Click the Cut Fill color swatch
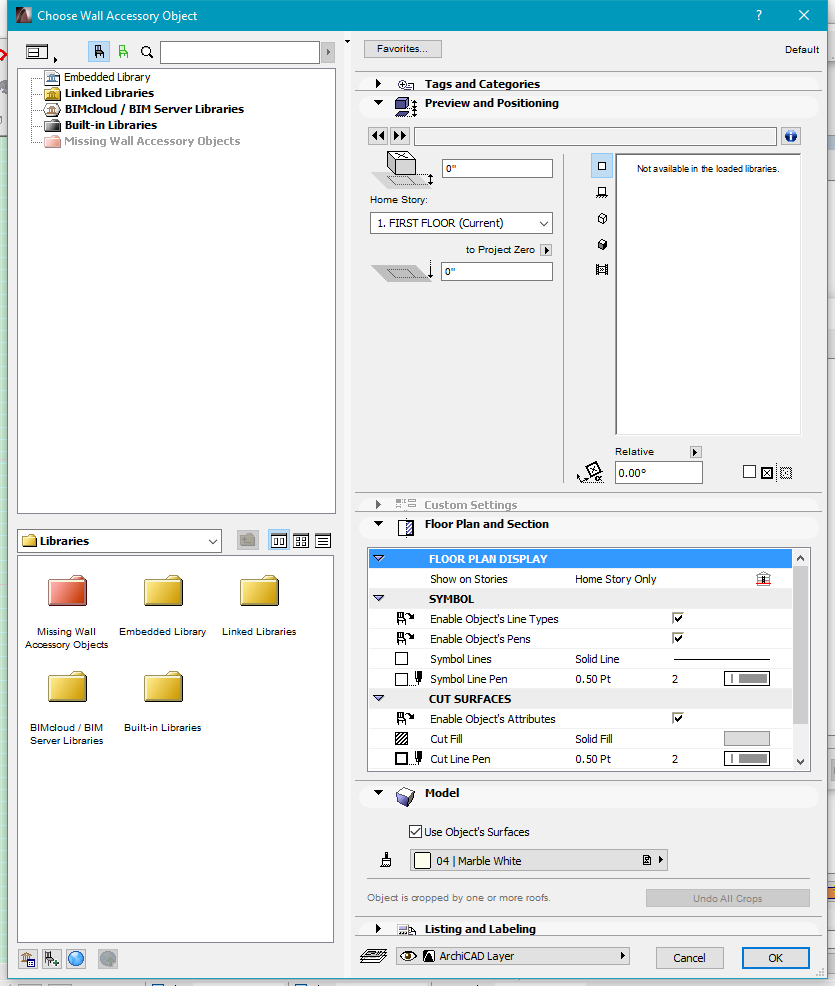The image size is (835, 986). pos(747,738)
